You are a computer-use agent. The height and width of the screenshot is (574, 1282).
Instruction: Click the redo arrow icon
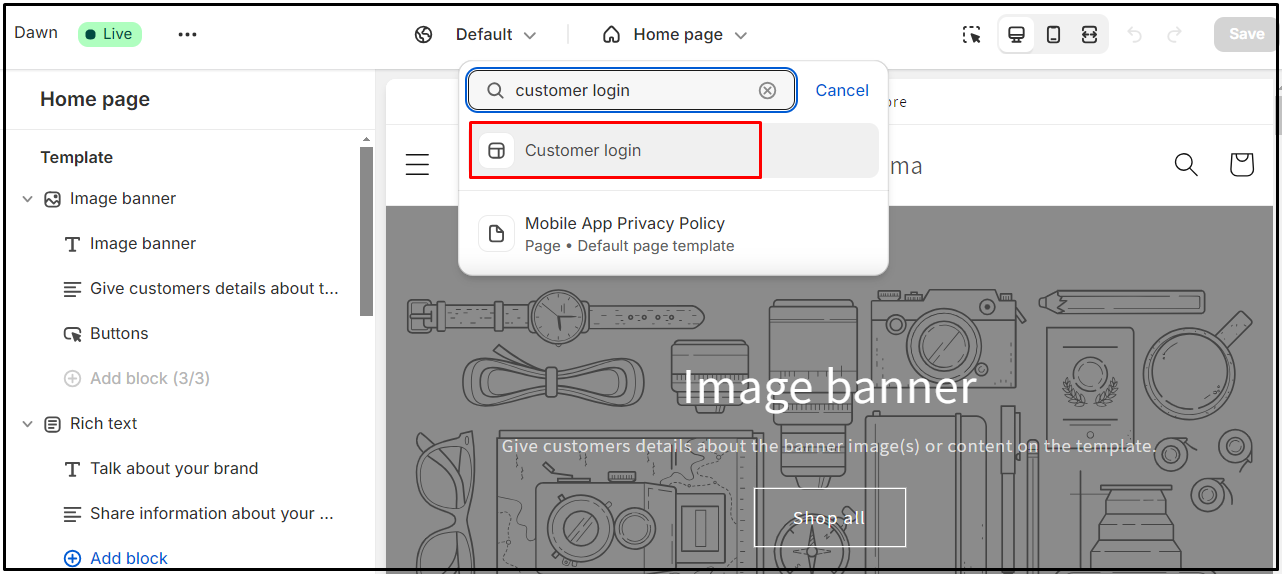(x=1175, y=35)
